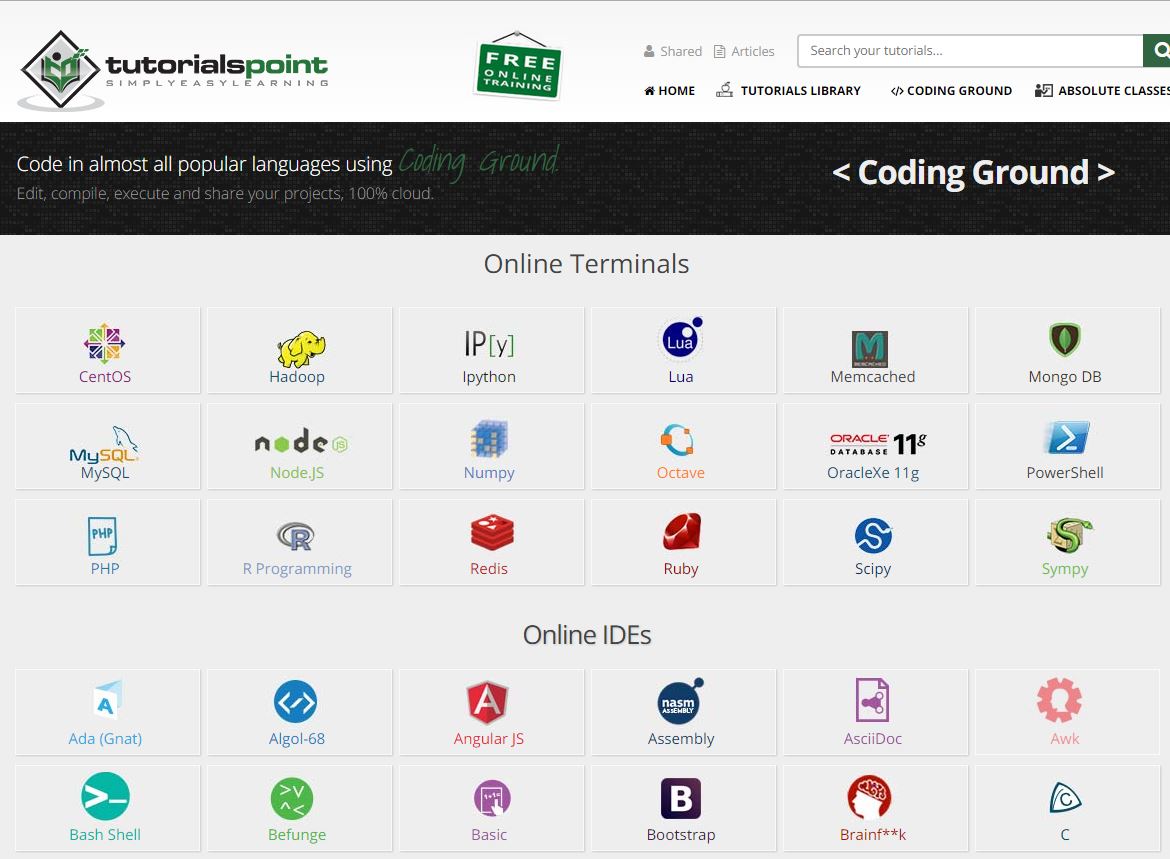This screenshot has width=1170, height=859.
Task: Open the Articles link
Action: pos(744,51)
